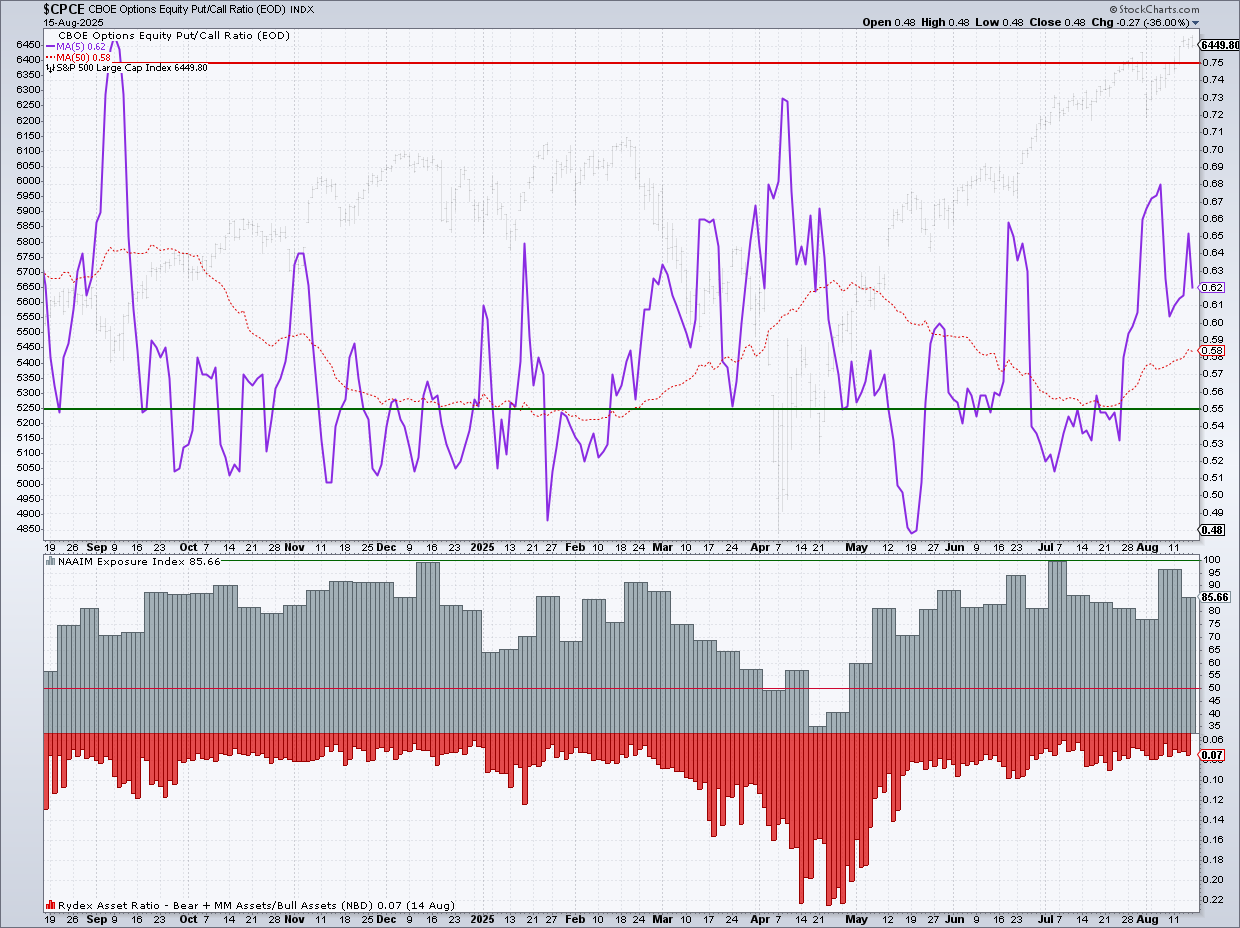
Task: Click the S&P 500 legend candlestick icon
Action: click(50, 68)
